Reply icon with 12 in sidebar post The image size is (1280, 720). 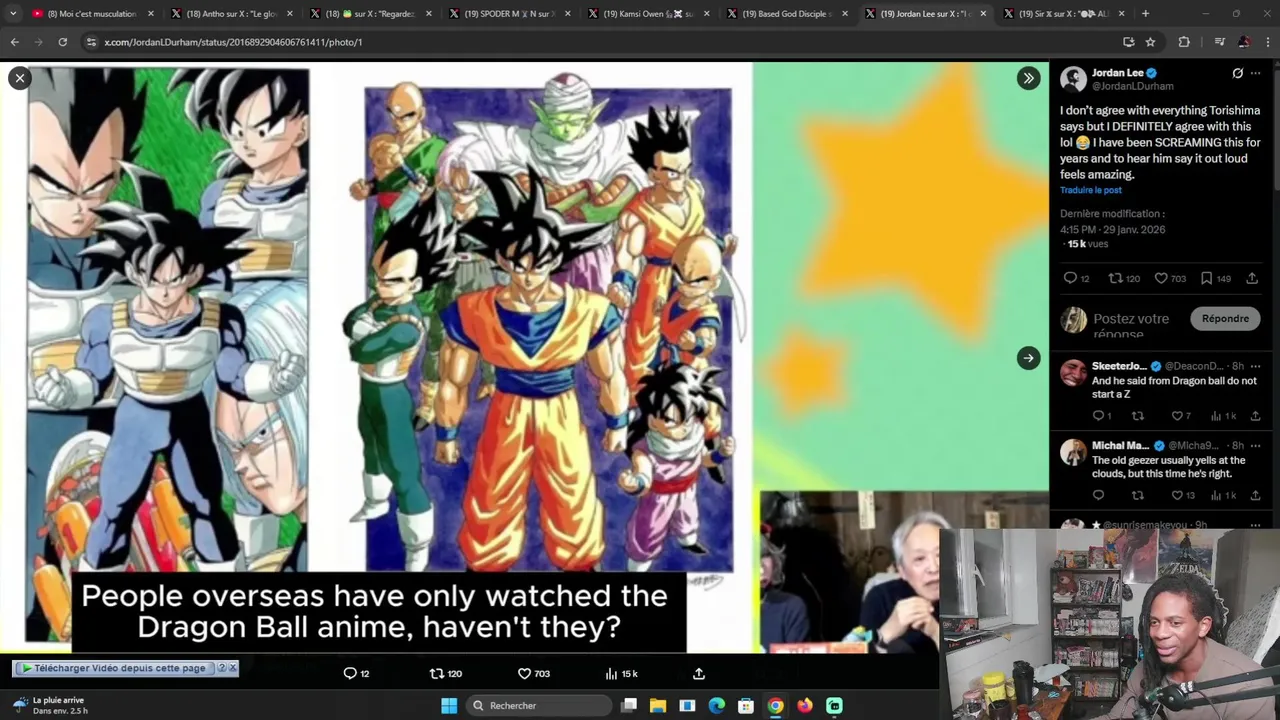(1076, 278)
